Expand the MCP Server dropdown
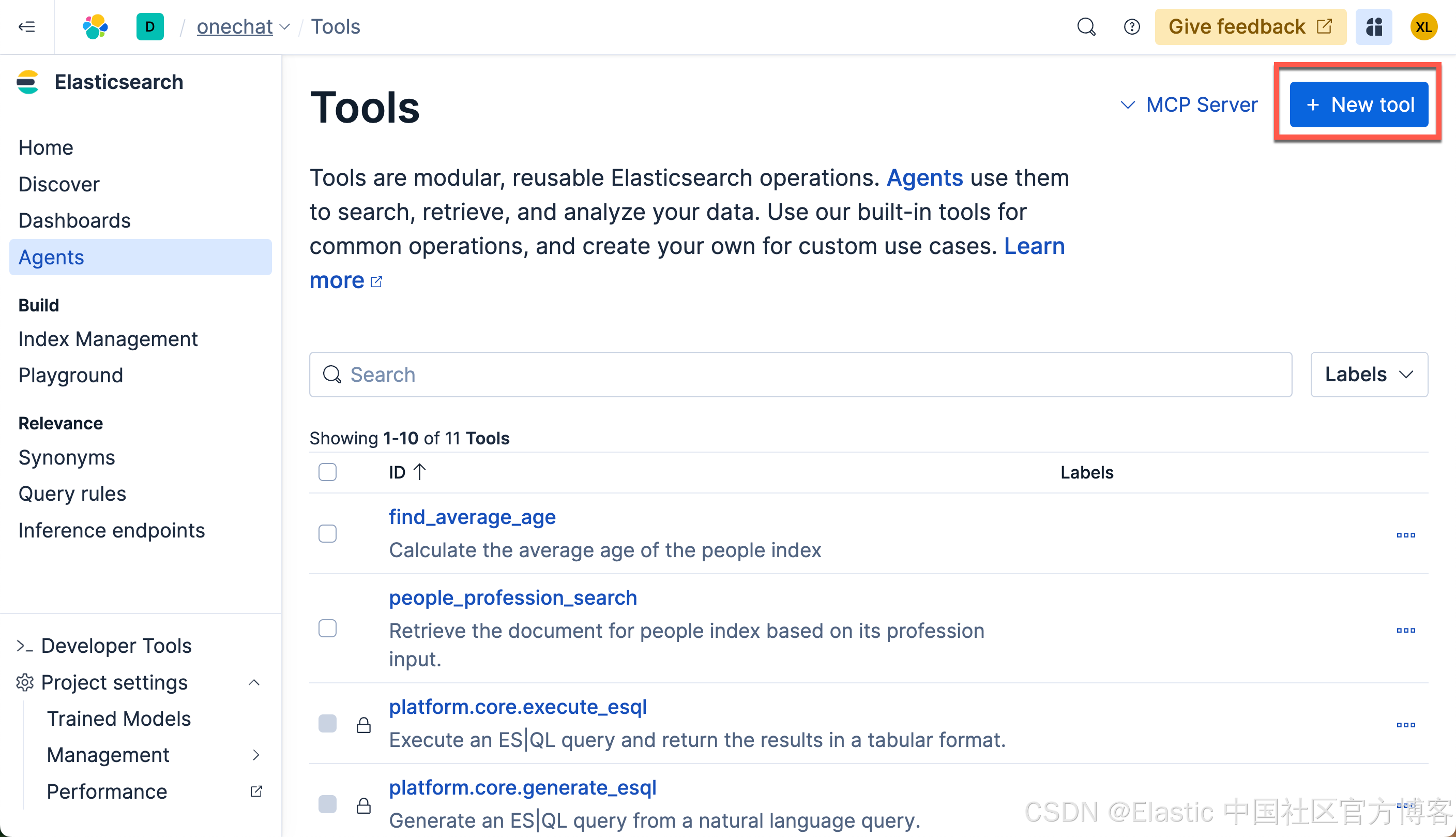 pyautogui.click(x=1189, y=104)
